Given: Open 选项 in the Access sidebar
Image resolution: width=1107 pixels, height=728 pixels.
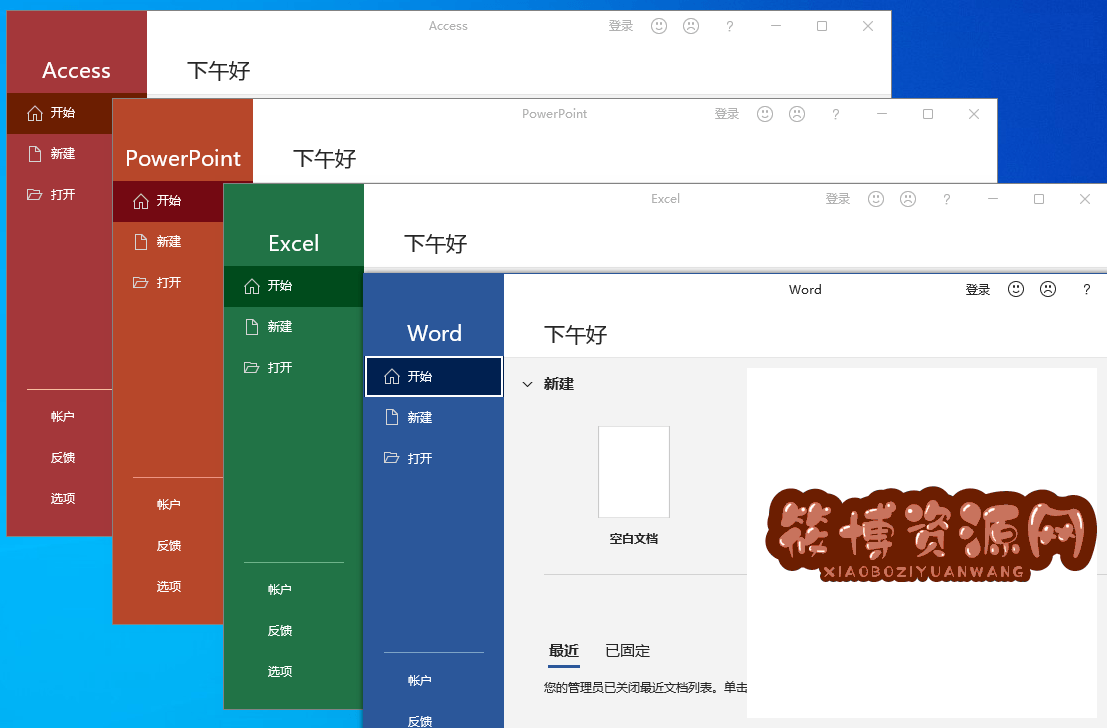Looking at the screenshot, I should pyautogui.click(x=62, y=499).
